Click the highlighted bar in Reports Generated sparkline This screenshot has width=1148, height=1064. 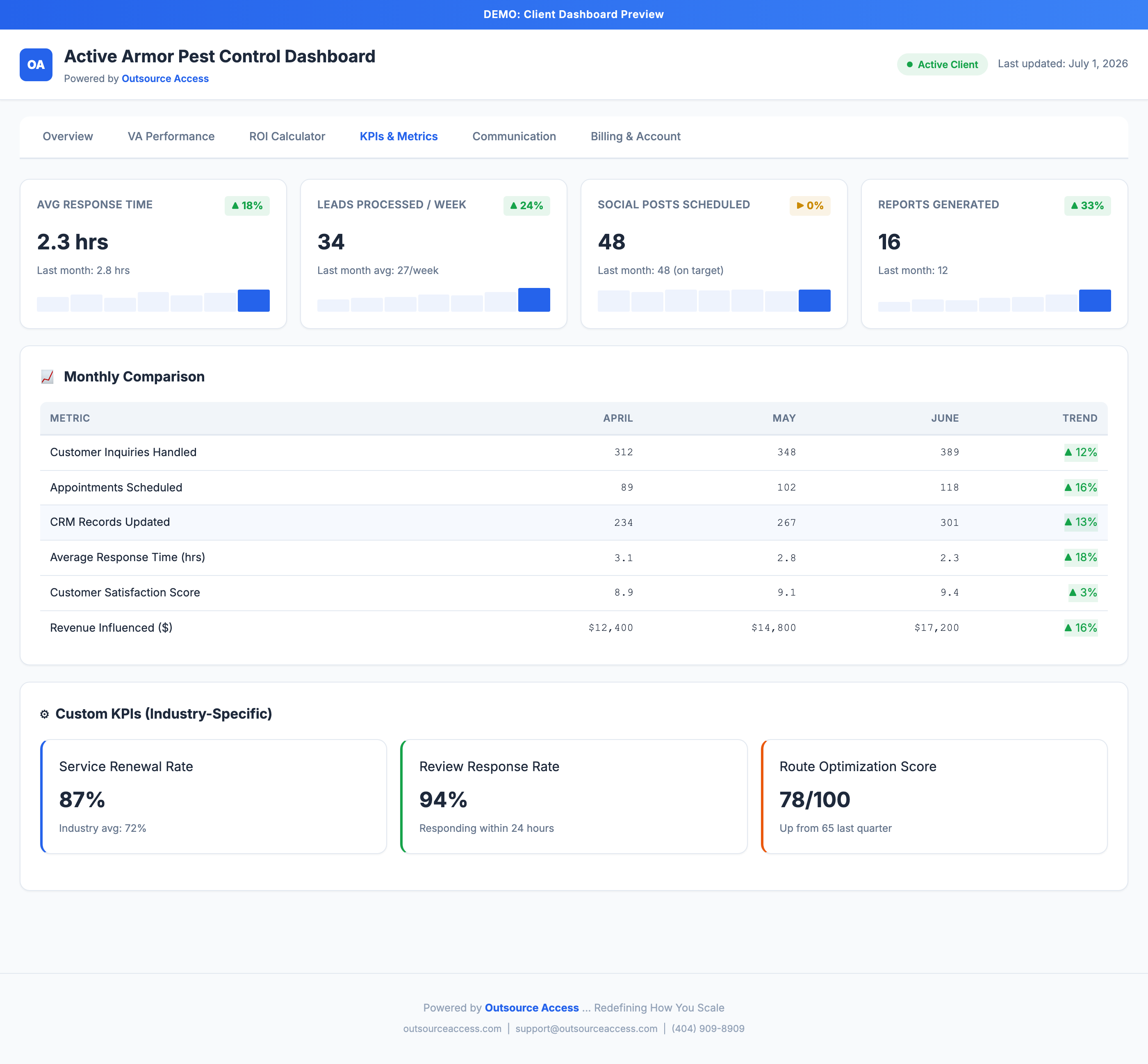tap(1094, 301)
